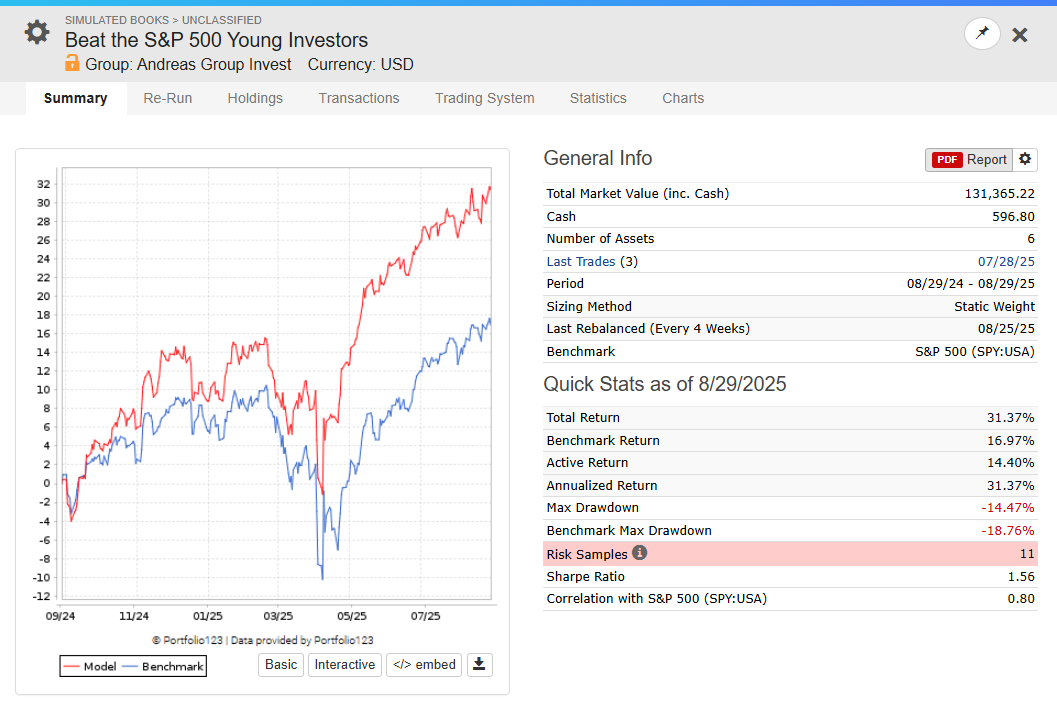Click the pin icon button
The image size is (1057, 708).
point(982,33)
